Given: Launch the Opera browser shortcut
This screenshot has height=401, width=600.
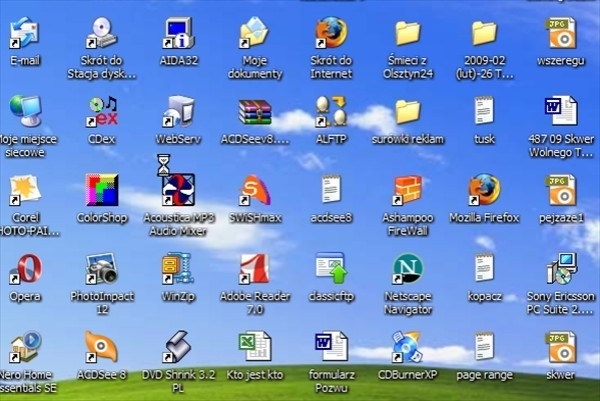Looking at the screenshot, I should pyautogui.click(x=25, y=269).
